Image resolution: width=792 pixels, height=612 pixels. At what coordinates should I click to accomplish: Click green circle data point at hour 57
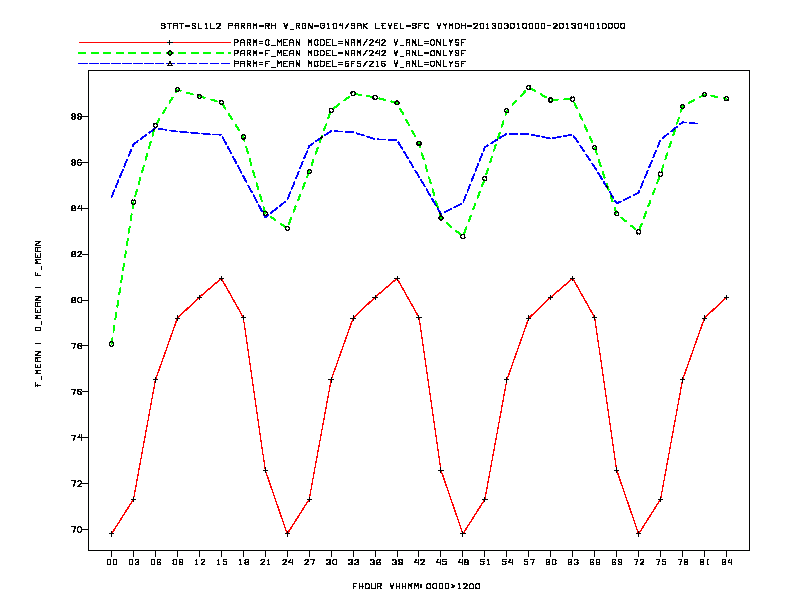click(529, 88)
